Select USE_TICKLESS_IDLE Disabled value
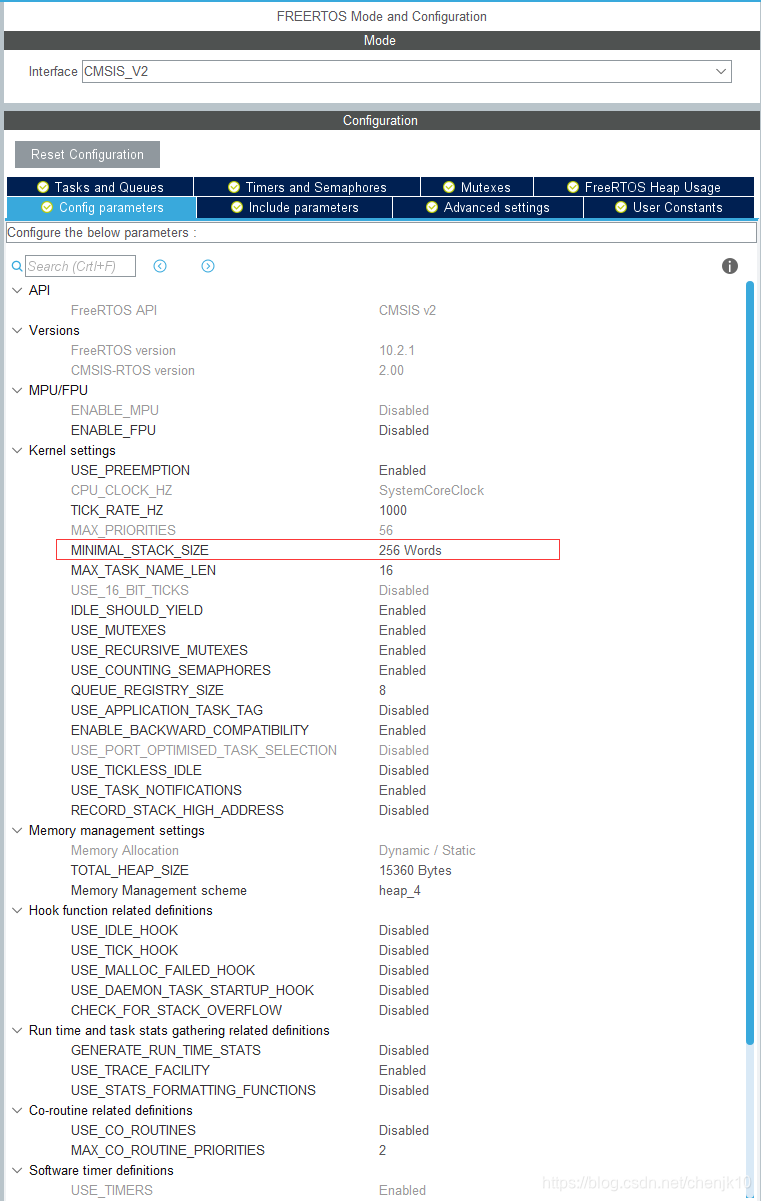The height and width of the screenshot is (1201, 761). [x=404, y=770]
